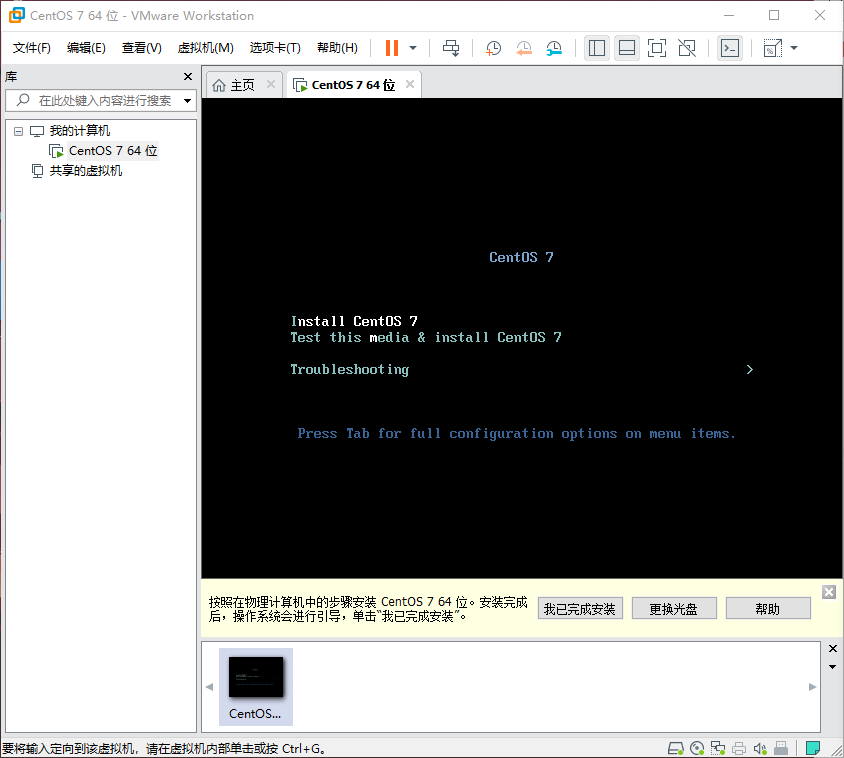844x758 pixels.
Task: Click the 我已完成安装 button
Action: coord(580,609)
